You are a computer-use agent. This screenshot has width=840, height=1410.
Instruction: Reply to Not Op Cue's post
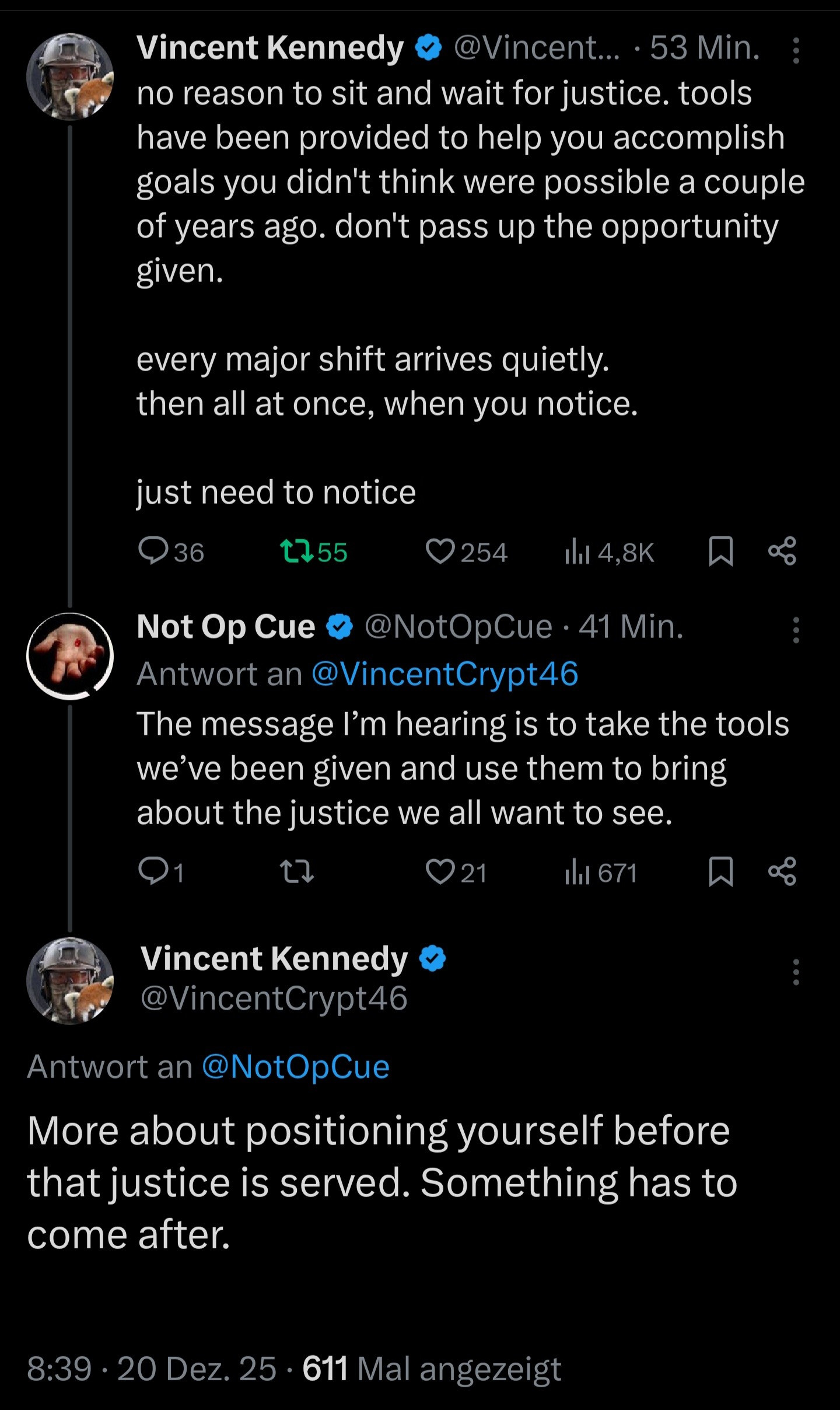point(153,872)
